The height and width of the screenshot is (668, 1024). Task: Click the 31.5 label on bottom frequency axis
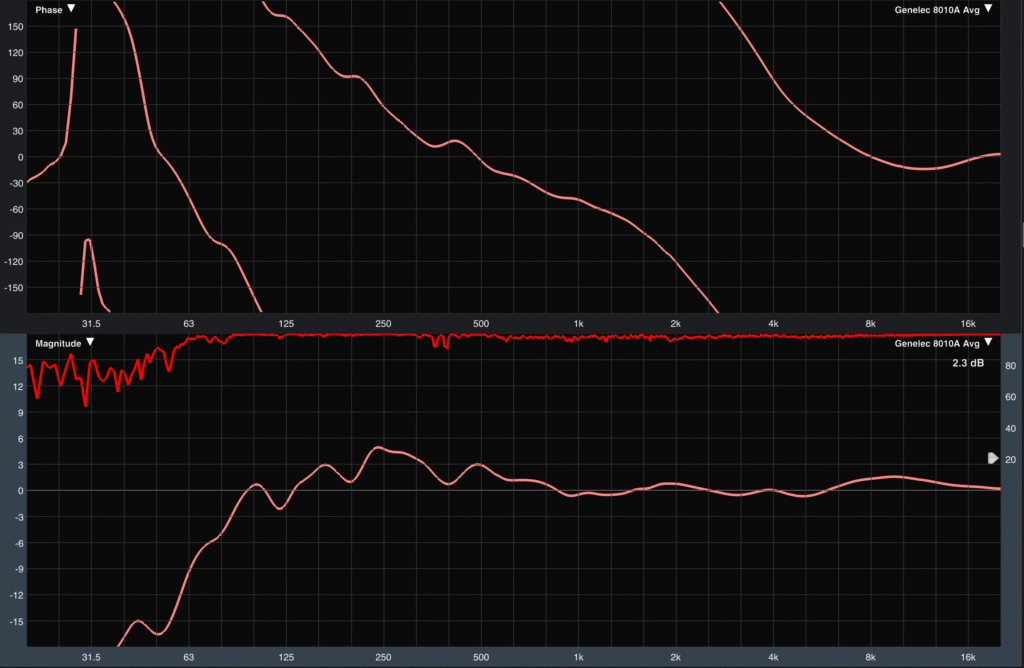click(91, 657)
